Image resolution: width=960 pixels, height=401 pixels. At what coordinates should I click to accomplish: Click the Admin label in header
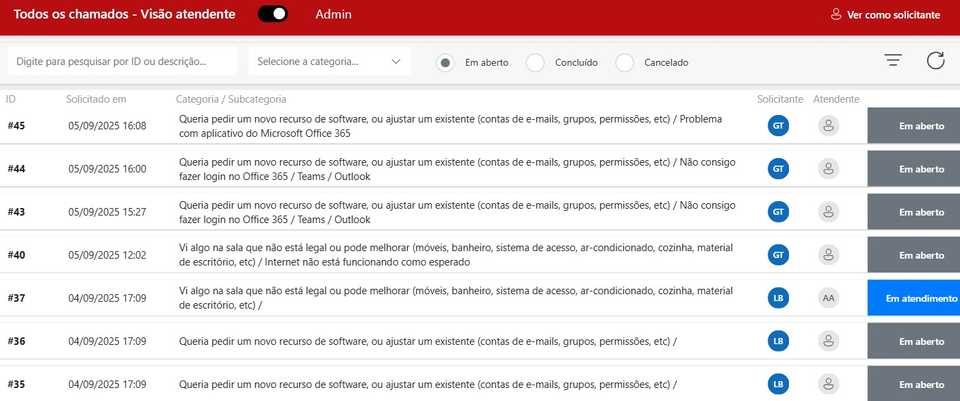click(334, 15)
